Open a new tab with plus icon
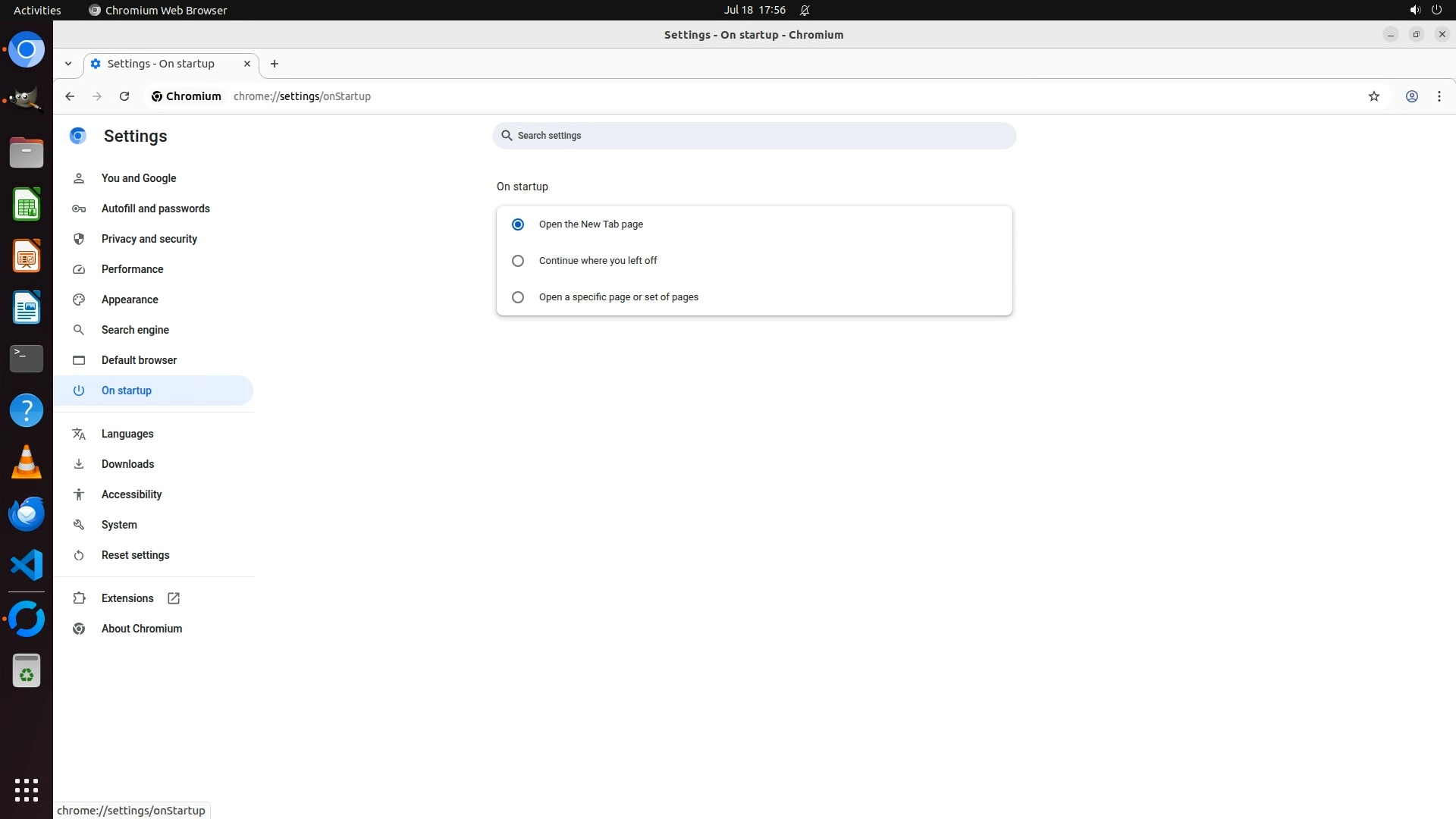 (x=275, y=64)
